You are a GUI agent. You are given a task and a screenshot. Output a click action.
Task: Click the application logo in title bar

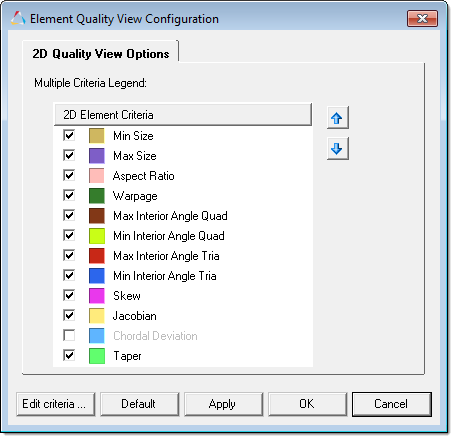18,18
